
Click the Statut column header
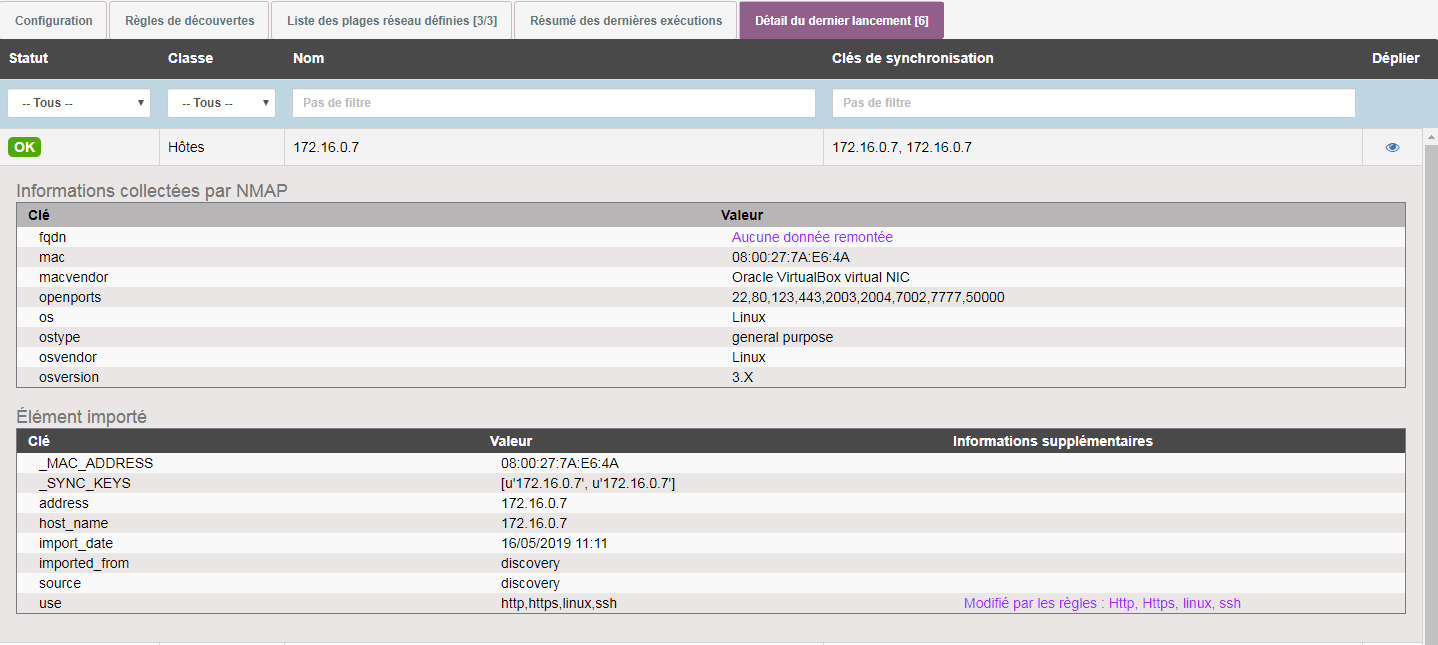(x=29, y=58)
